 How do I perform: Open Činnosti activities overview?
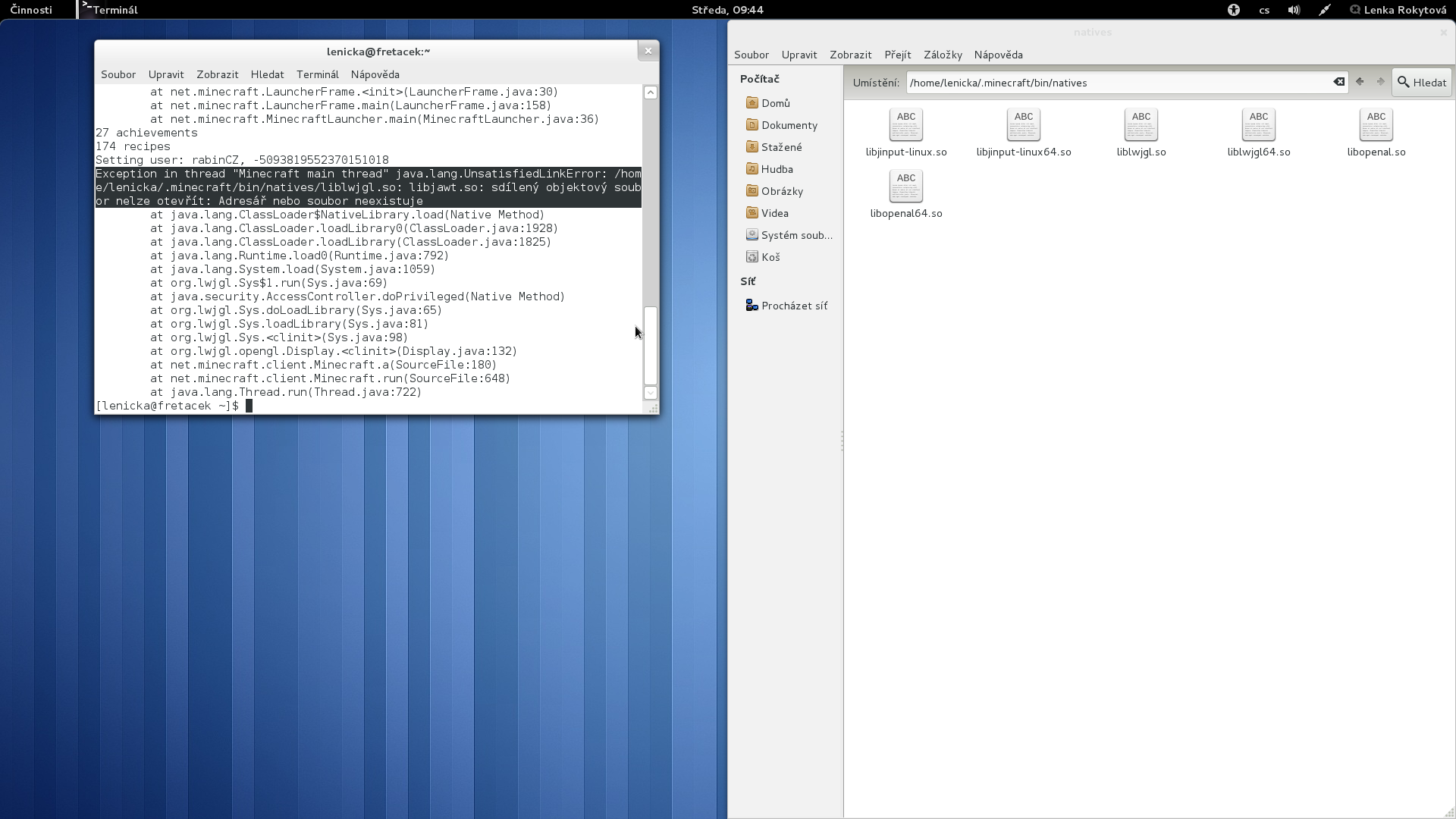[x=31, y=10]
